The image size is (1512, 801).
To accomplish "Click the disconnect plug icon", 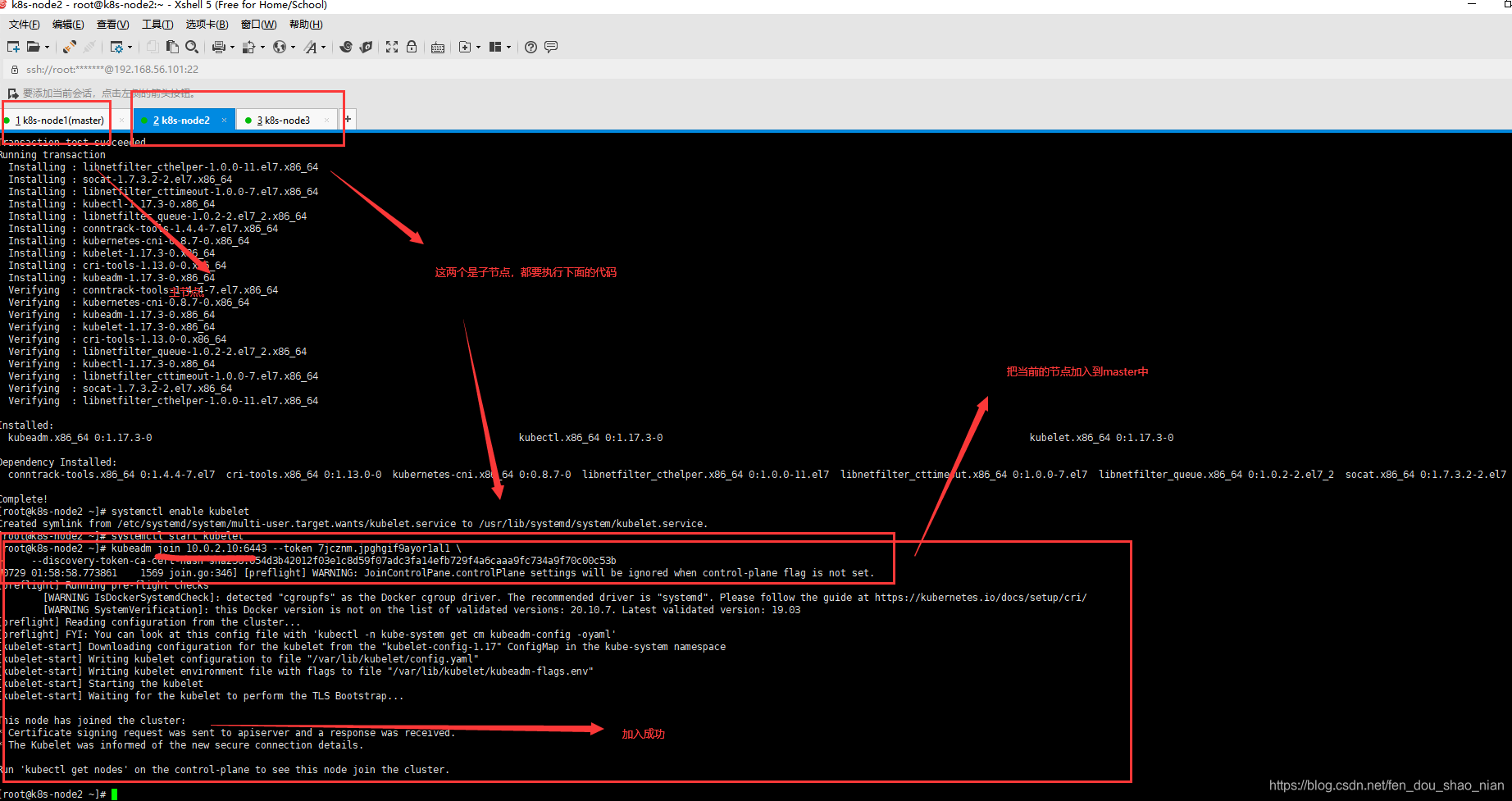I will 89,47.
